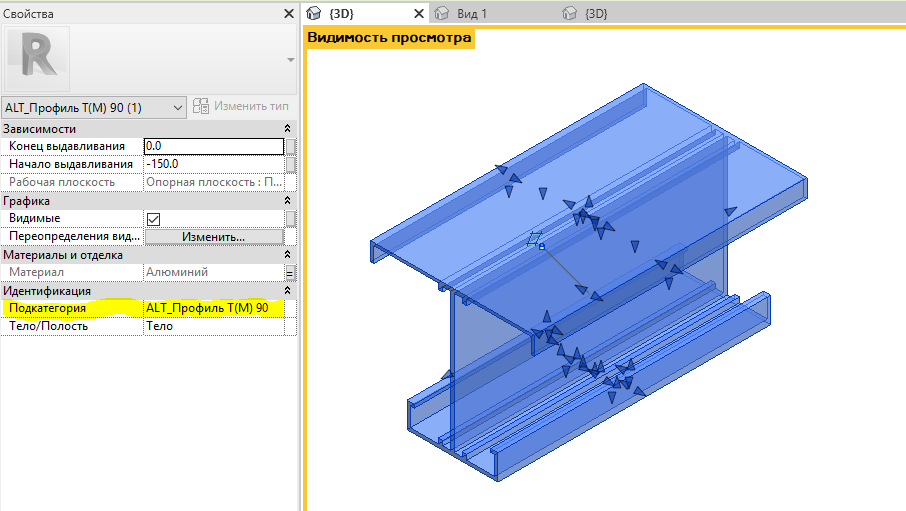The image size is (906, 511).
Task: Click the associate parameter button for Материал
Action: point(291,272)
